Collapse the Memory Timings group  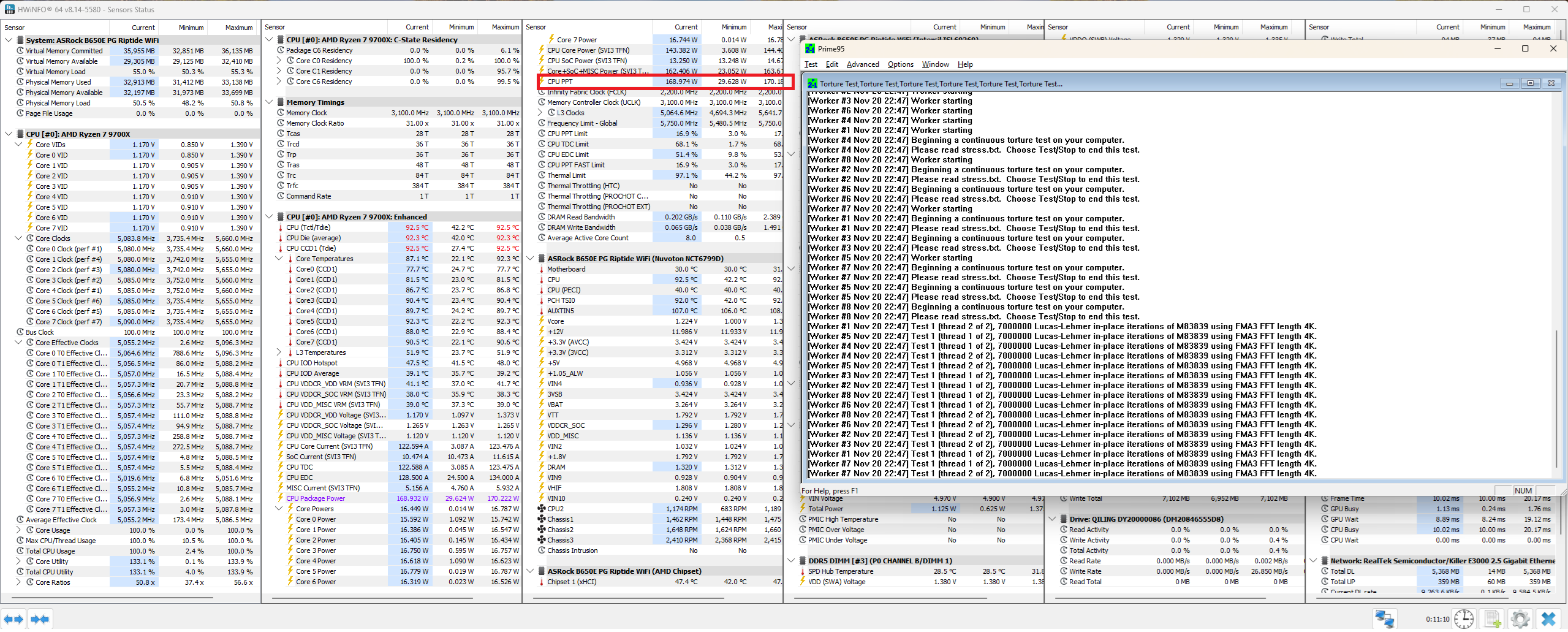coord(269,102)
